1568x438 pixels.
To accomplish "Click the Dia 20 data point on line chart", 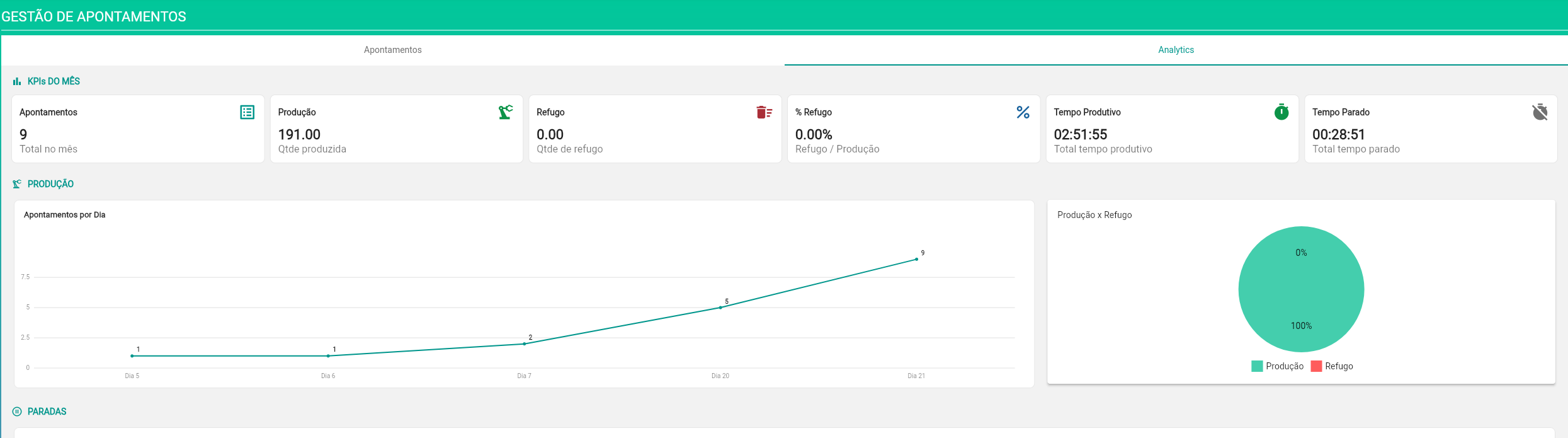I will (x=720, y=308).
